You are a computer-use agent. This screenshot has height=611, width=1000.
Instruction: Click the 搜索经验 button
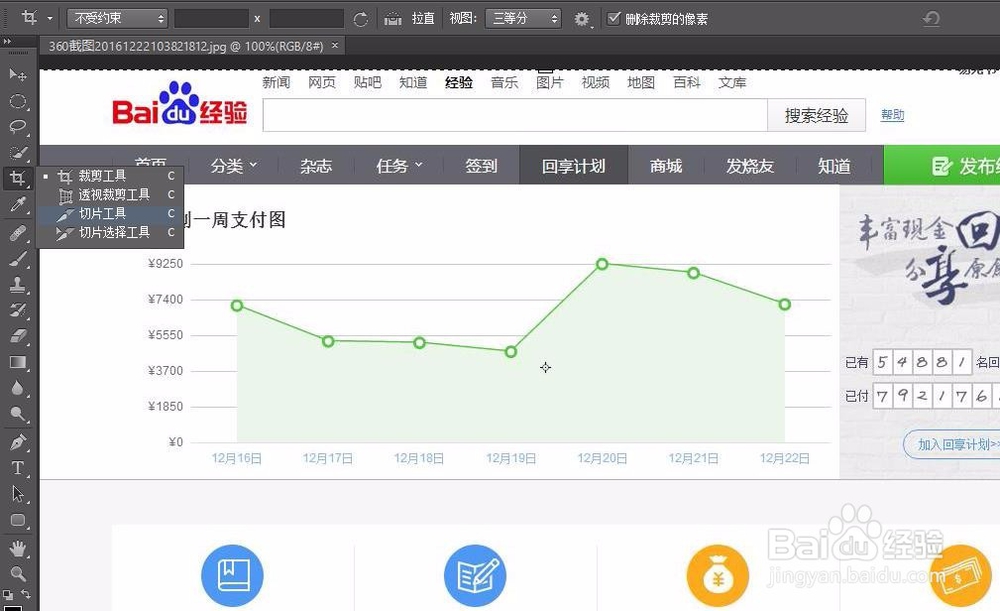816,115
